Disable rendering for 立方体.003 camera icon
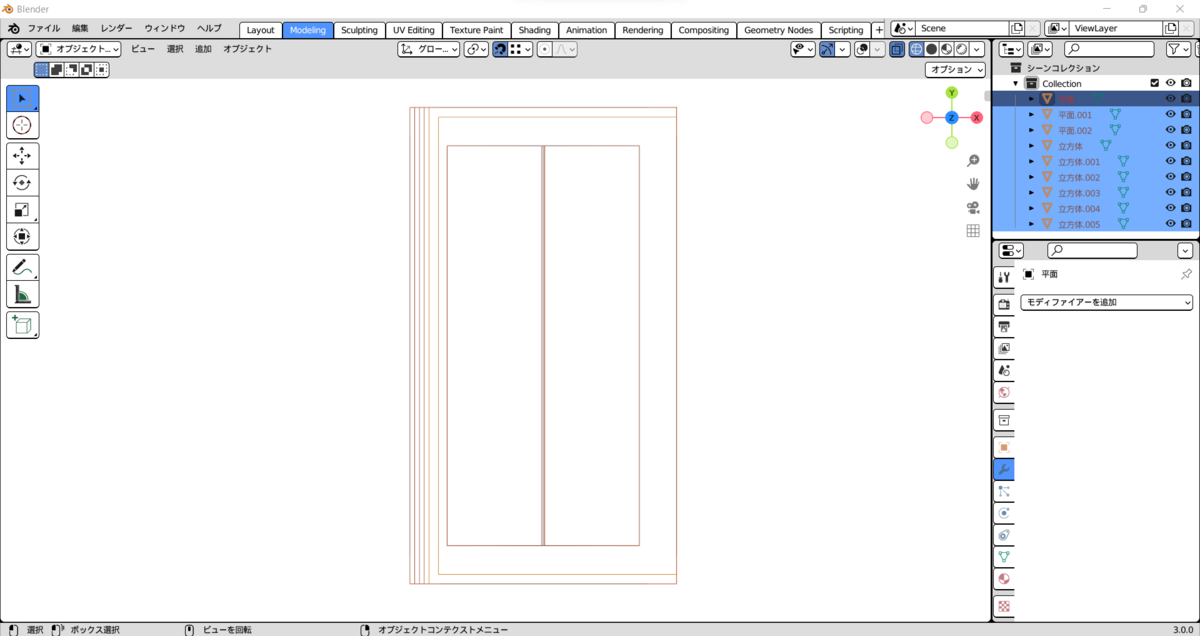Viewport: 1200px width, 636px height. tap(1186, 193)
